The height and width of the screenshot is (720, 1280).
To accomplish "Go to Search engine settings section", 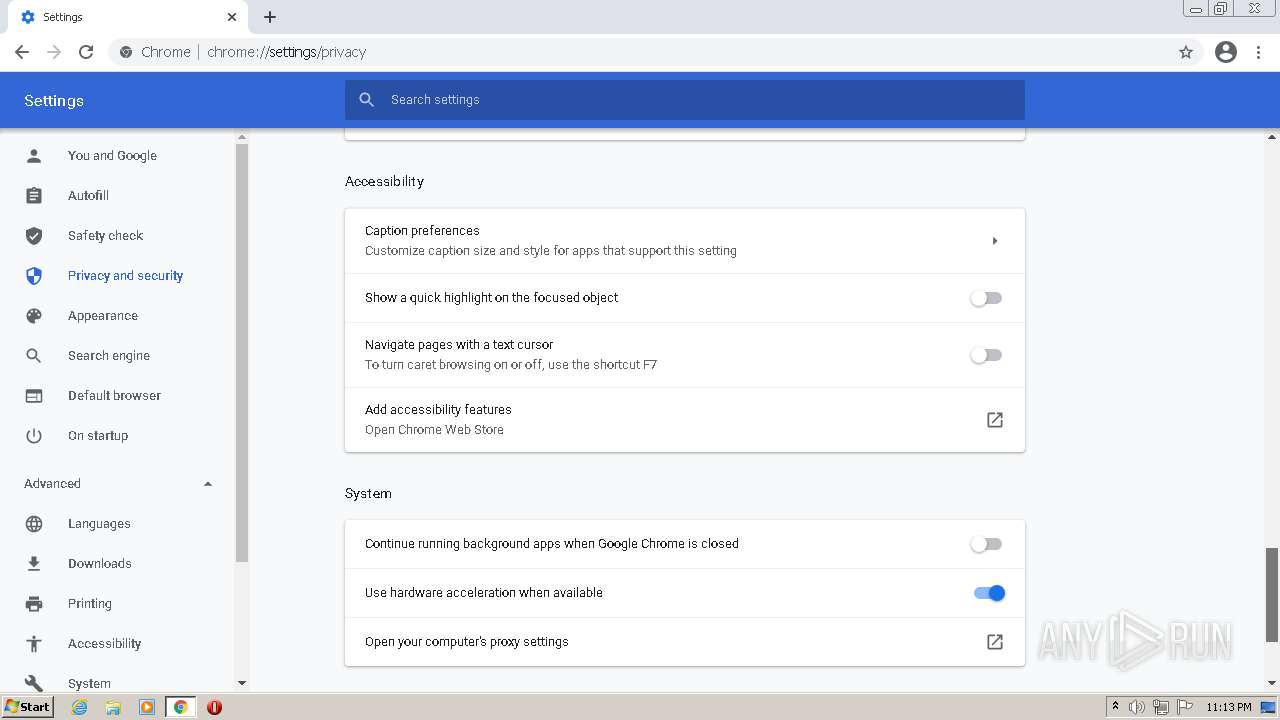I will (x=109, y=356).
